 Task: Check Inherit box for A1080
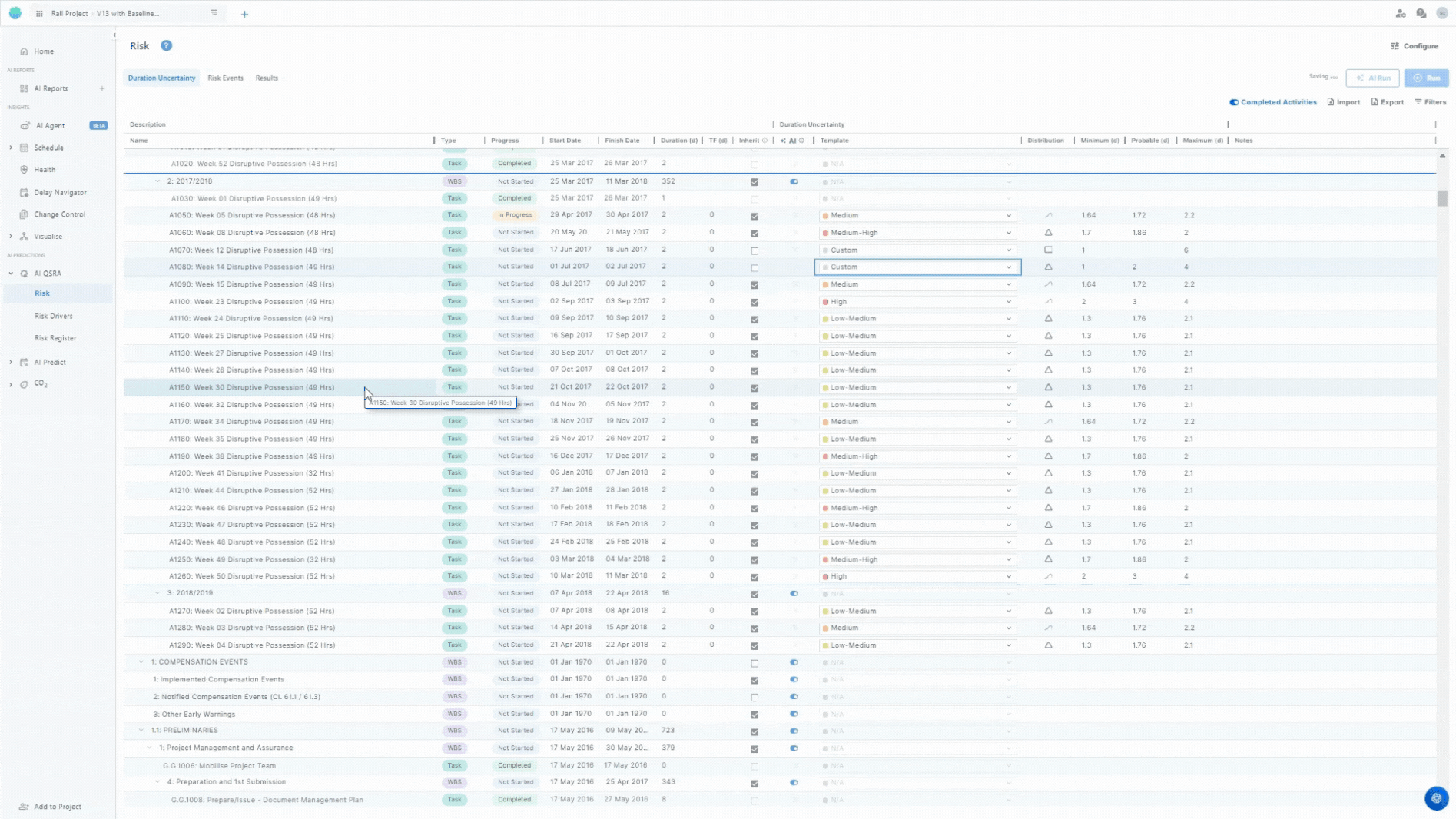pyautogui.click(x=755, y=267)
